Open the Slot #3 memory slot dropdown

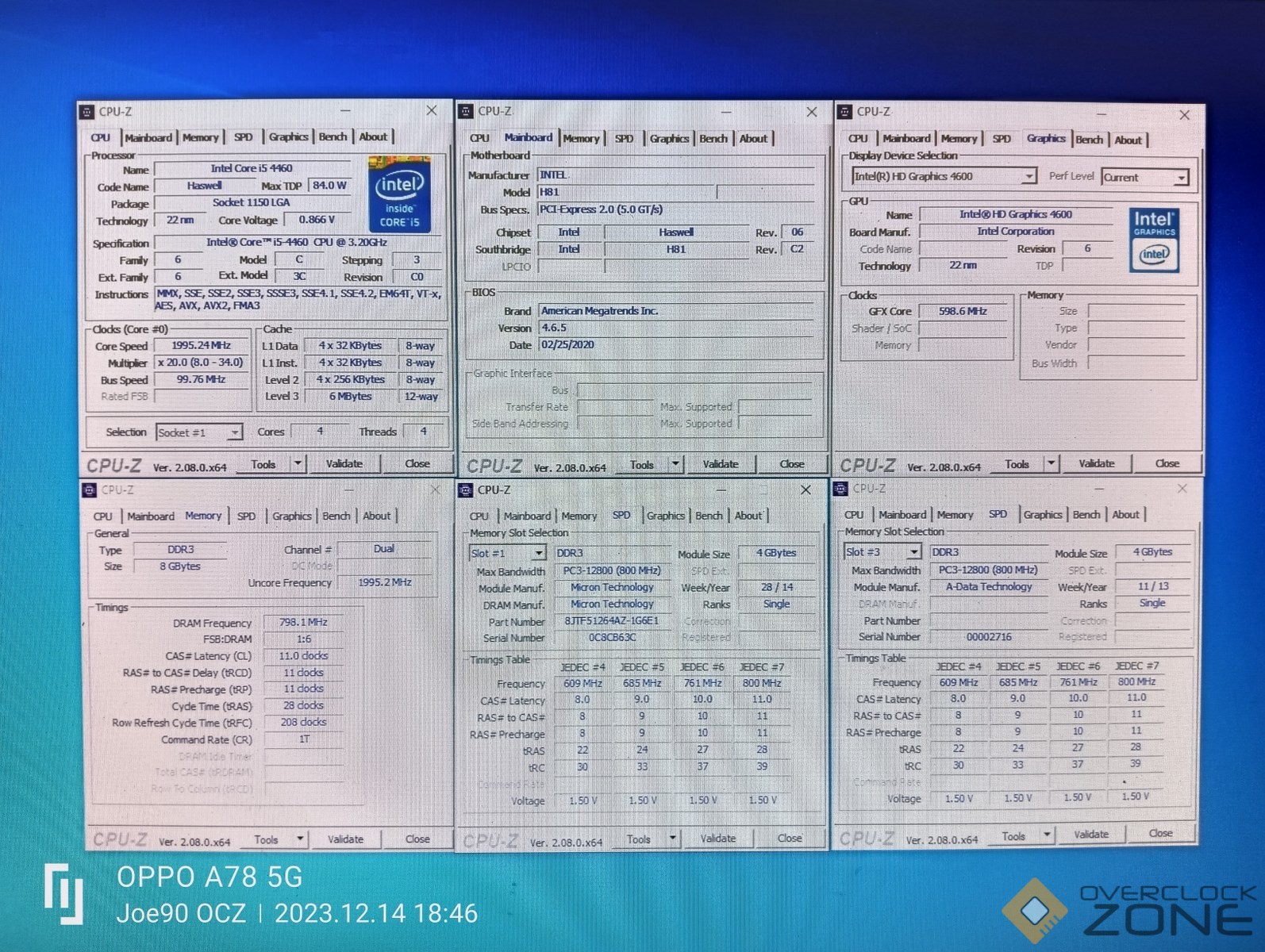(x=882, y=551)
